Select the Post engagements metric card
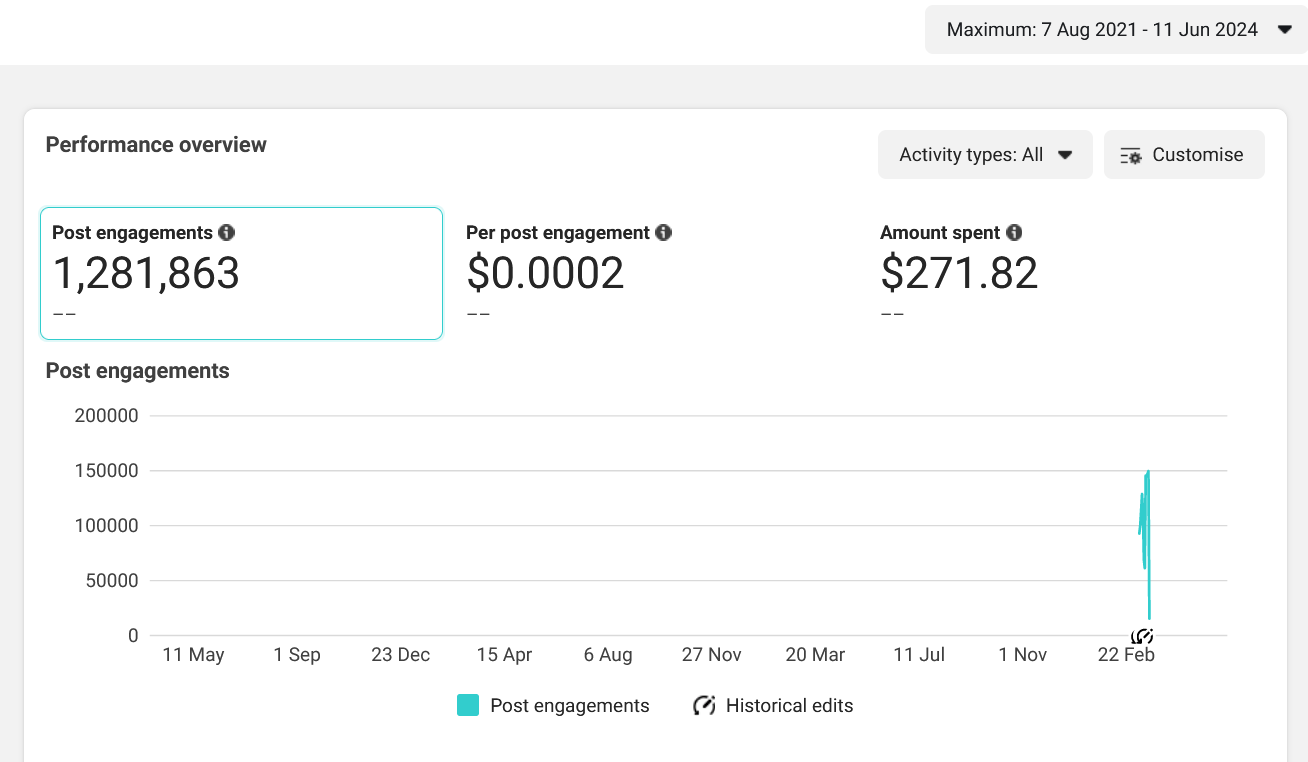 [241, 273]
